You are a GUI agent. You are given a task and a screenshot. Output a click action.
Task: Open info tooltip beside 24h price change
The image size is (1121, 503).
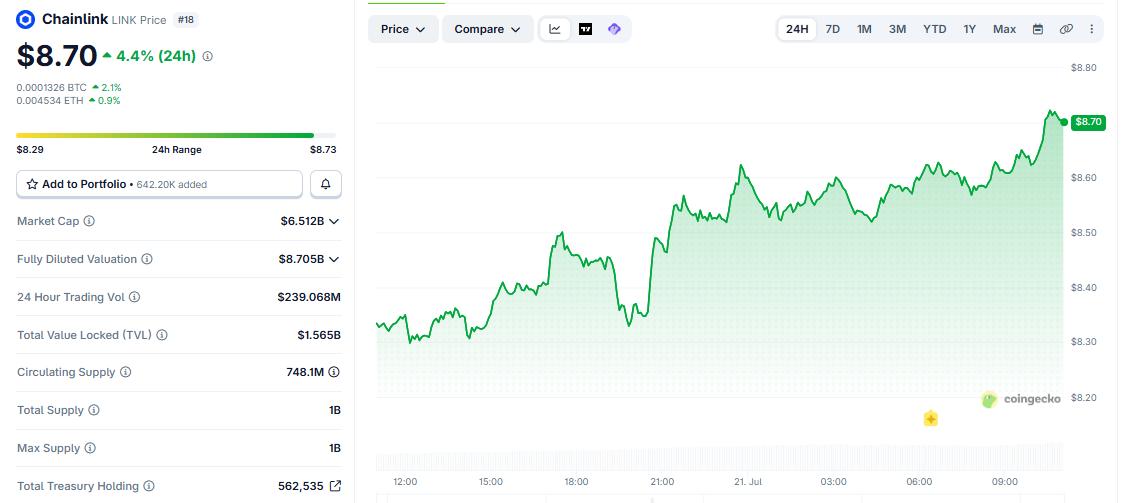(x=207, y=56)
